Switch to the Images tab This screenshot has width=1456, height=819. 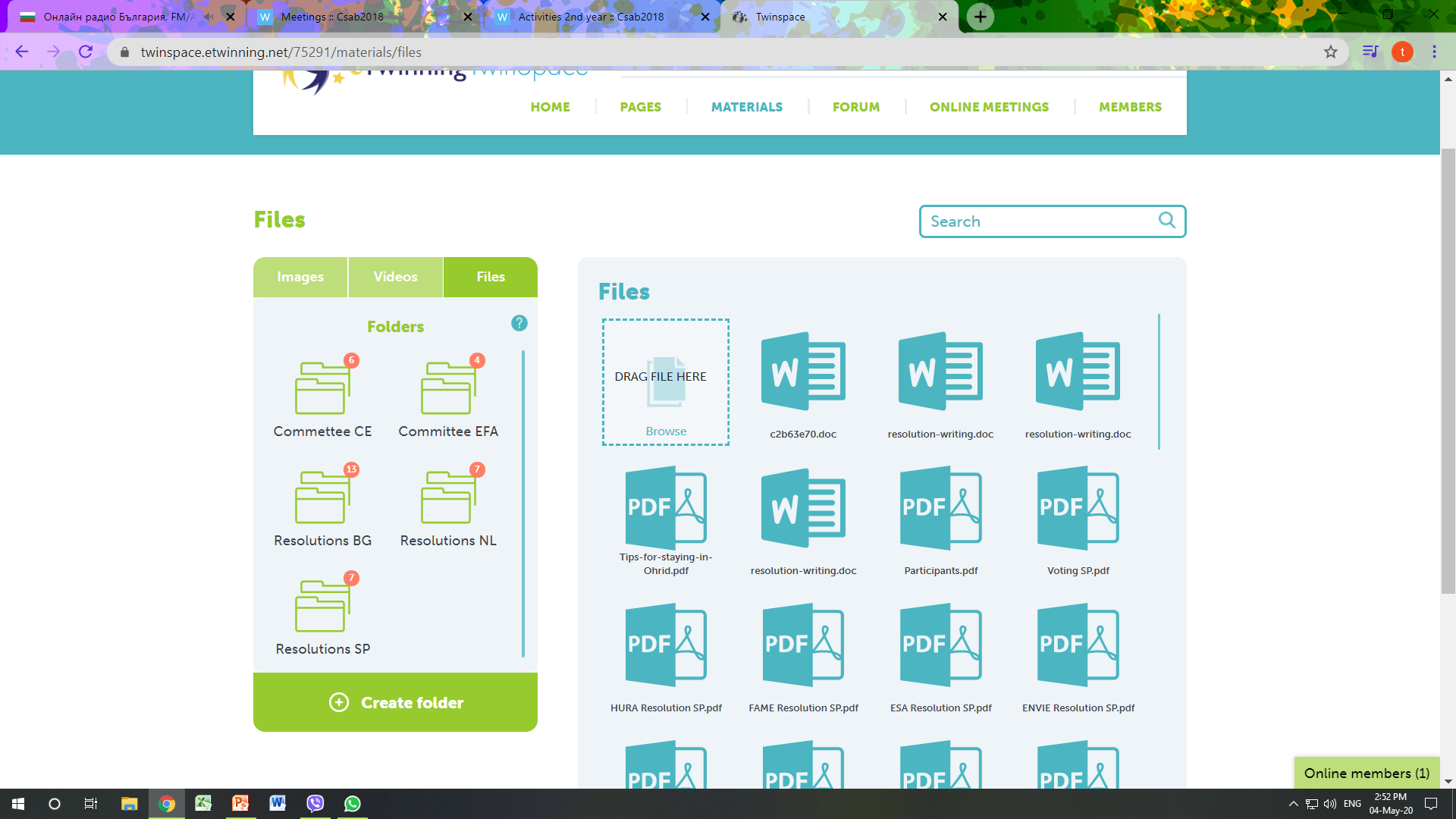[300, 277]
